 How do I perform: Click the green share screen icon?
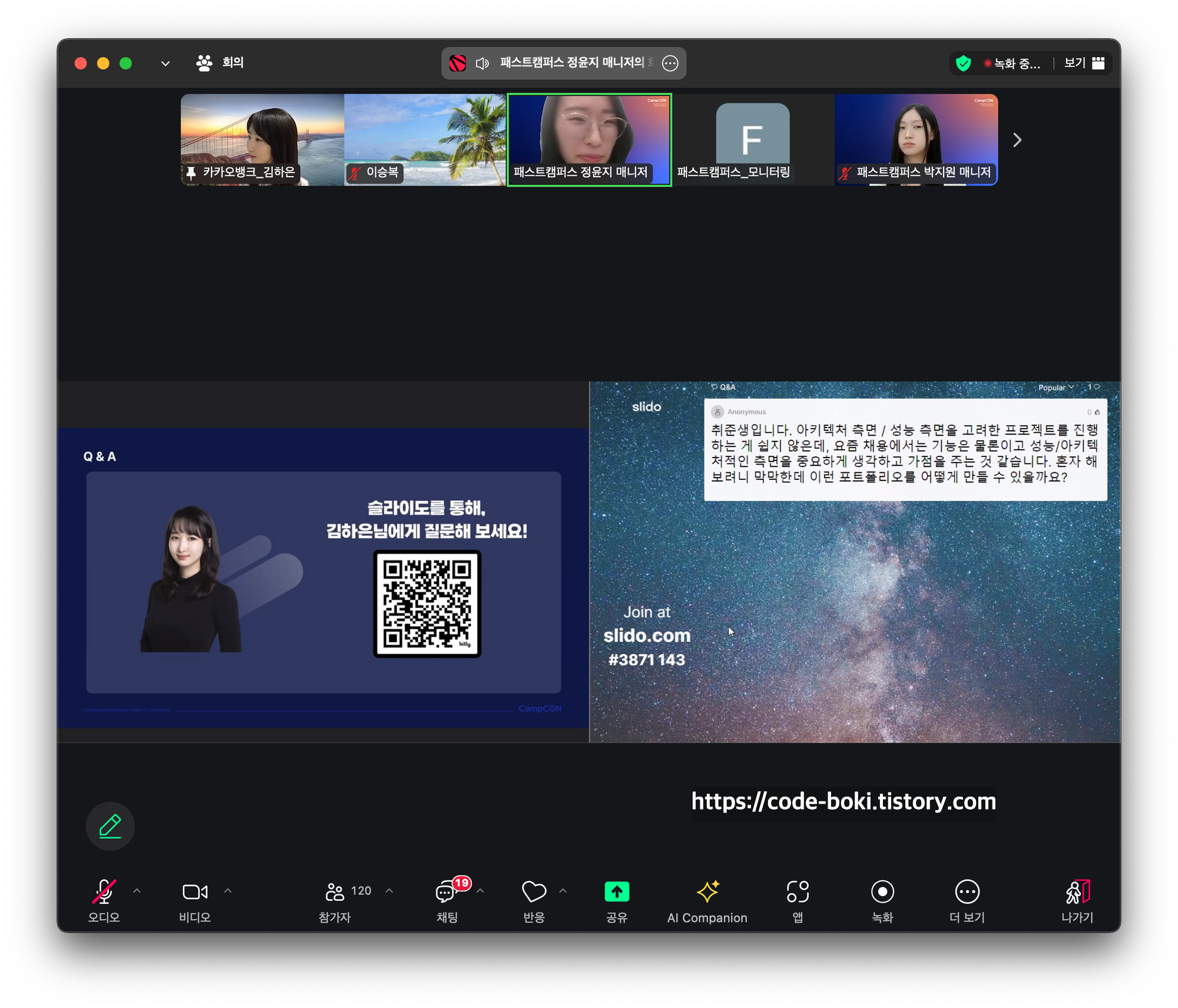(x=617, y=892)
